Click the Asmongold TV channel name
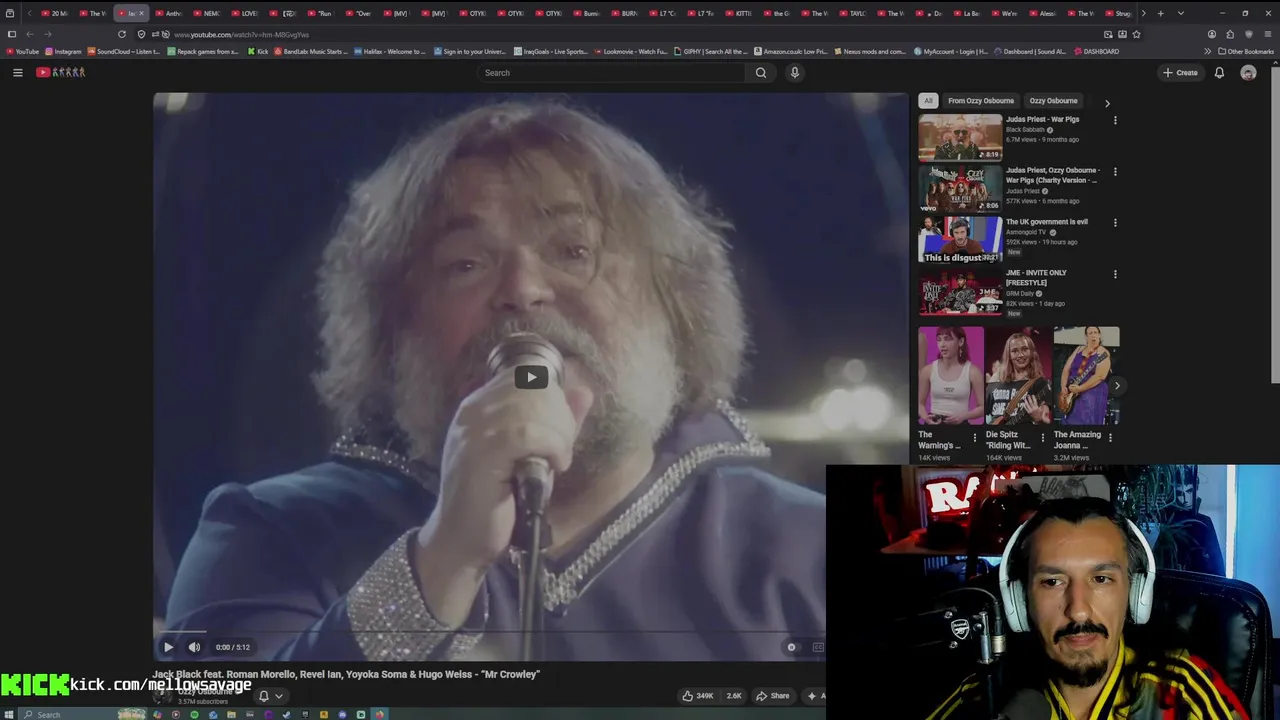 tap(1026, 232)
